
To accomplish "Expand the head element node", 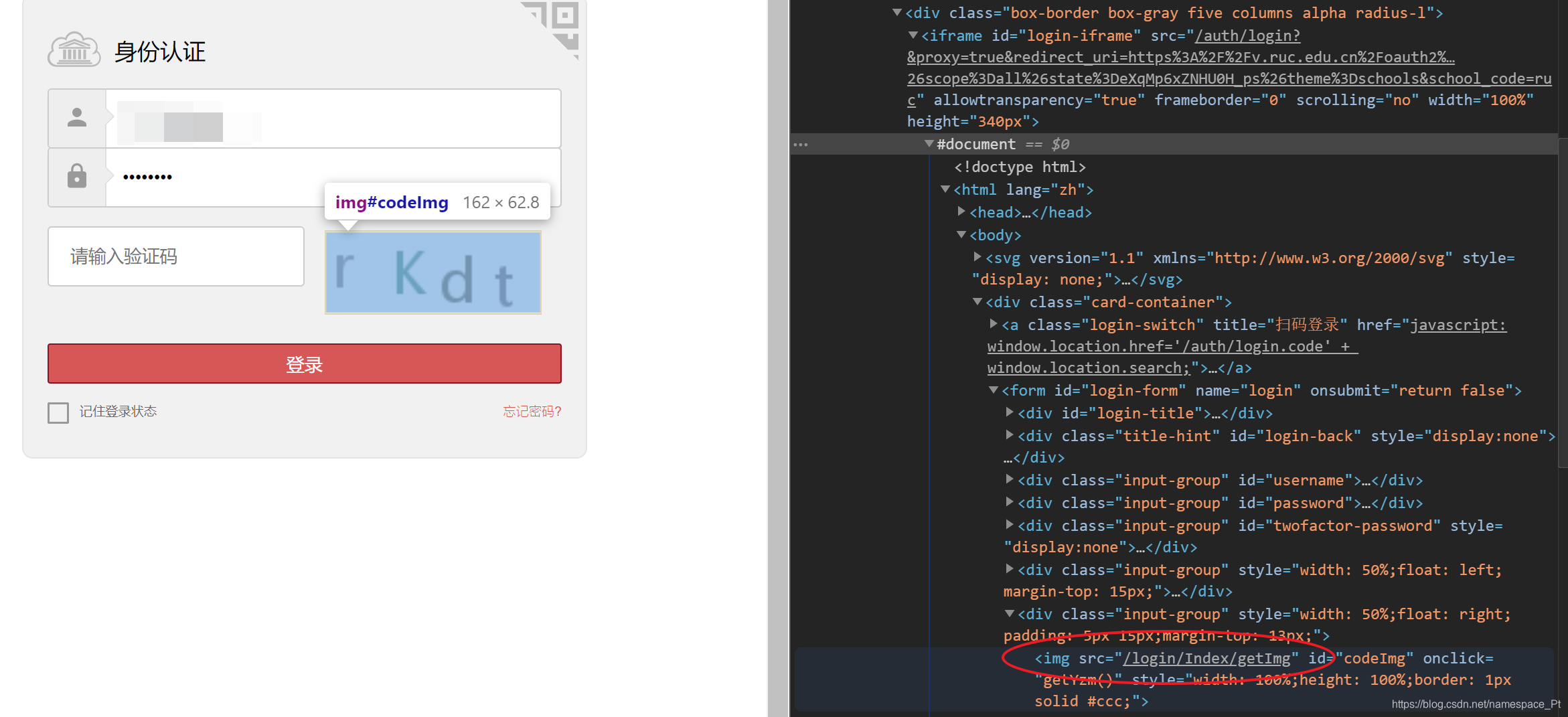I will coord(961,212).
